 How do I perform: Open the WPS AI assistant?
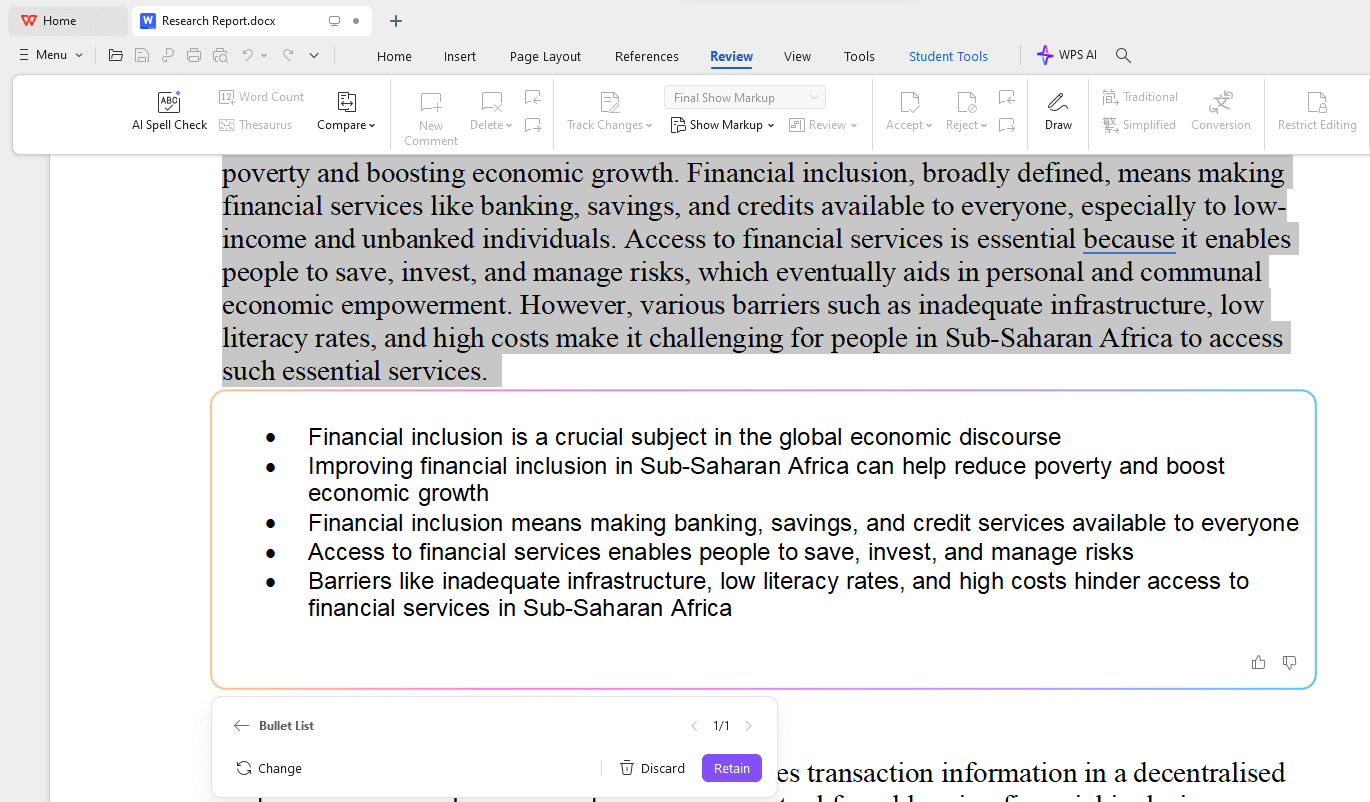1067,55
